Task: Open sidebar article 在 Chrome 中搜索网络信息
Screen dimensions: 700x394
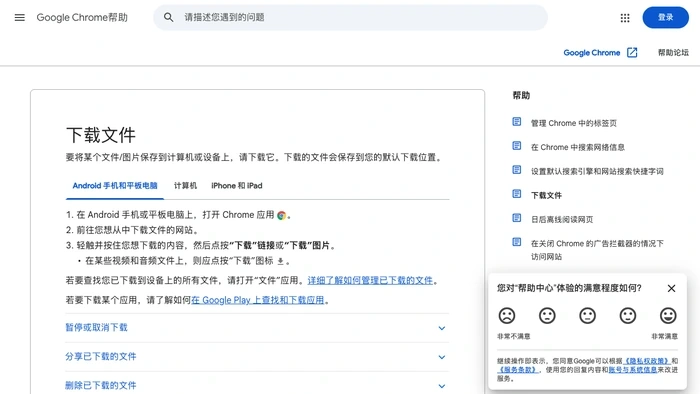Action: point(578,147)
